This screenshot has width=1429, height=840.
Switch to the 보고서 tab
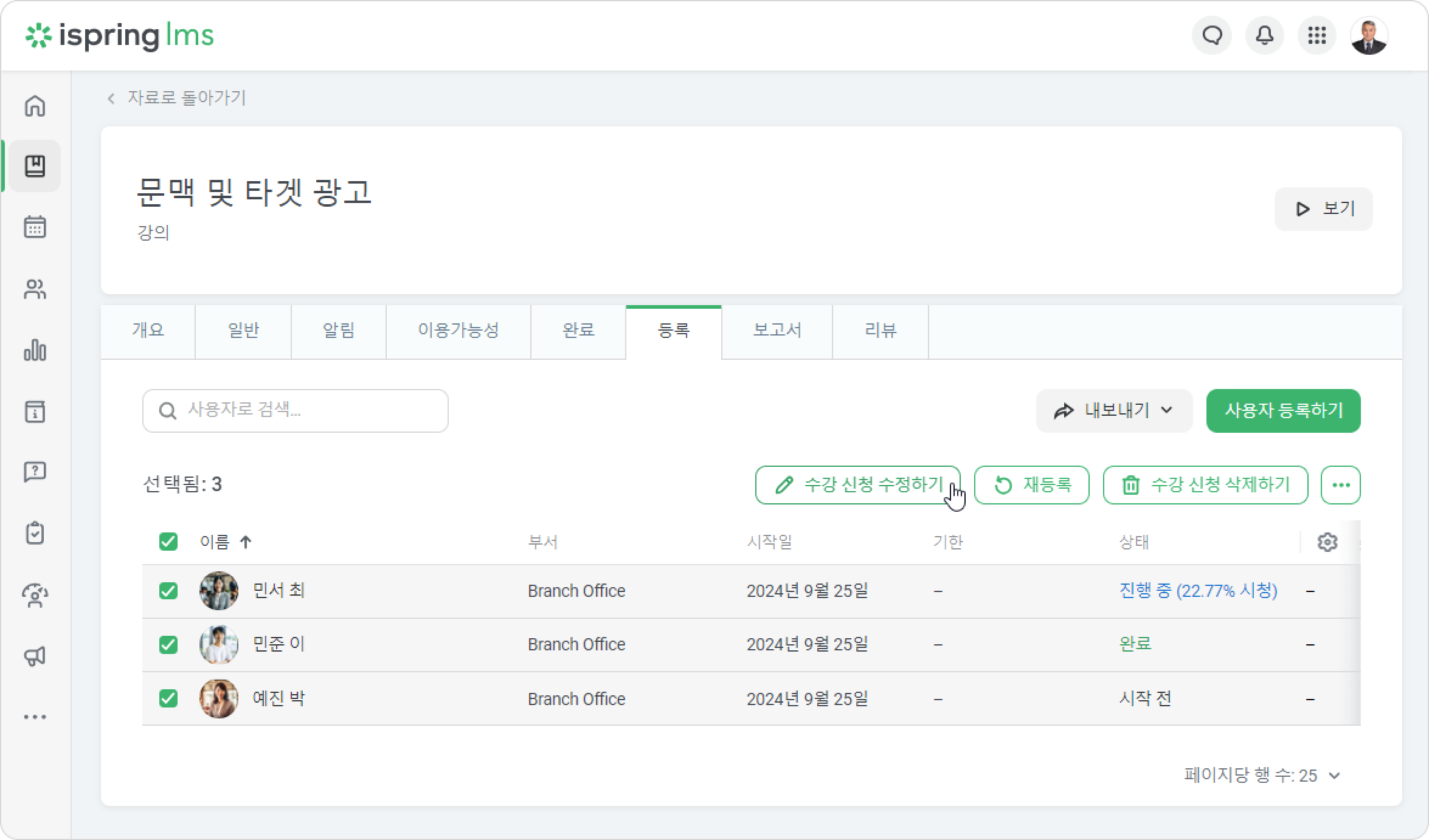click(777, 330)
